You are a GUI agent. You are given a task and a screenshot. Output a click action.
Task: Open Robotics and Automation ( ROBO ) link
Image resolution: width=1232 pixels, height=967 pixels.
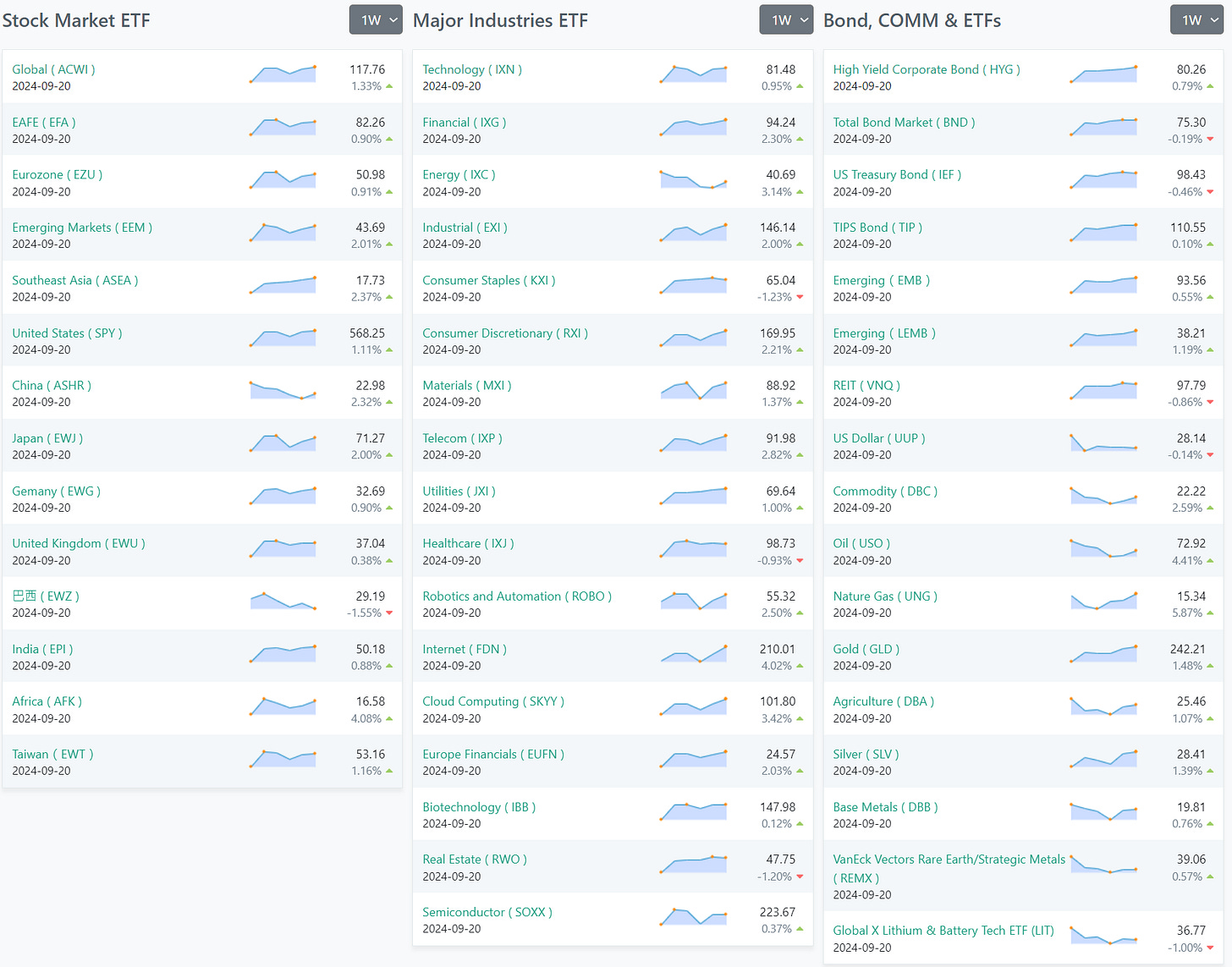click(x=517, y=596)
